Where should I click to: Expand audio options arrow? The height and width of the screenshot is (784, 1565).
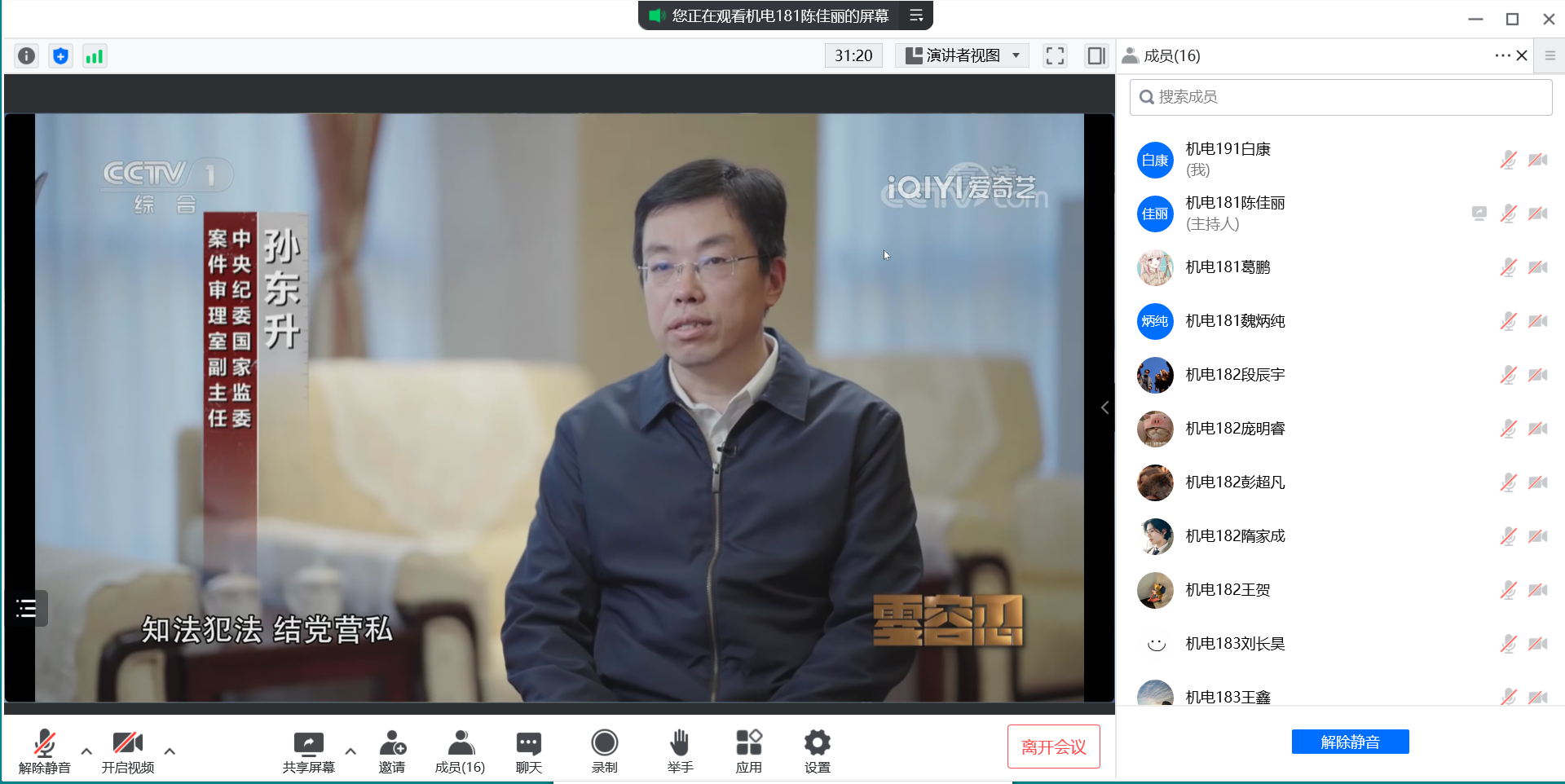(x=86, y=751)
